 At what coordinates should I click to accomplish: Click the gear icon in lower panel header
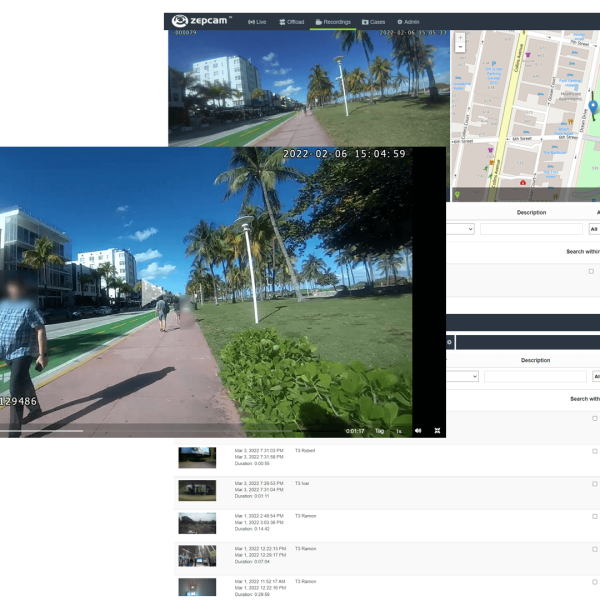(x=450, y=342)
